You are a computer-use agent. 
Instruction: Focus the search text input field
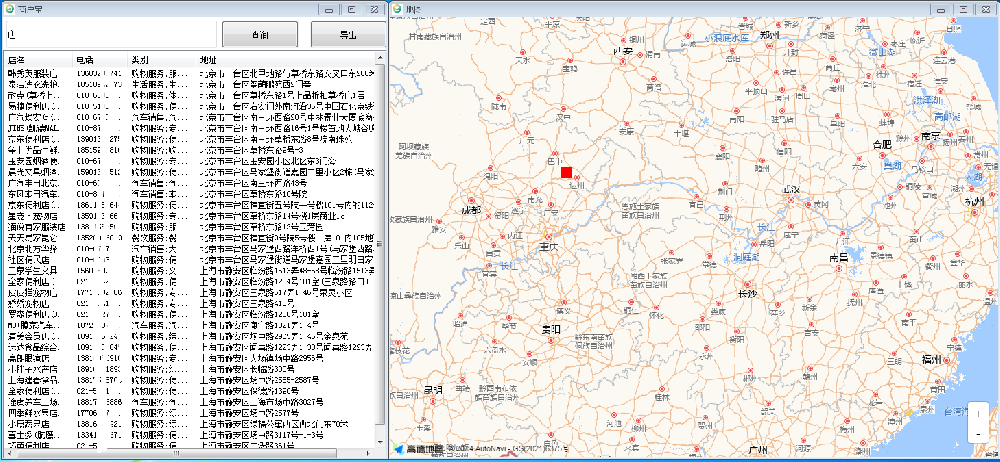click(110, 35)
